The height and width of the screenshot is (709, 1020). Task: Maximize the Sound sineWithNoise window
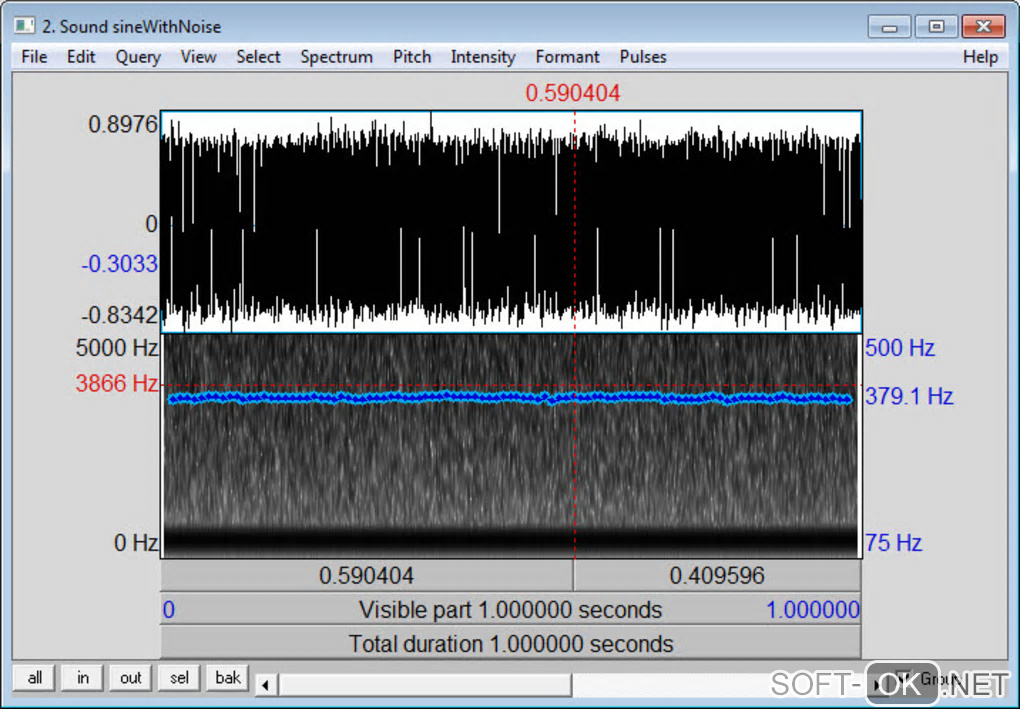point(936,27)
